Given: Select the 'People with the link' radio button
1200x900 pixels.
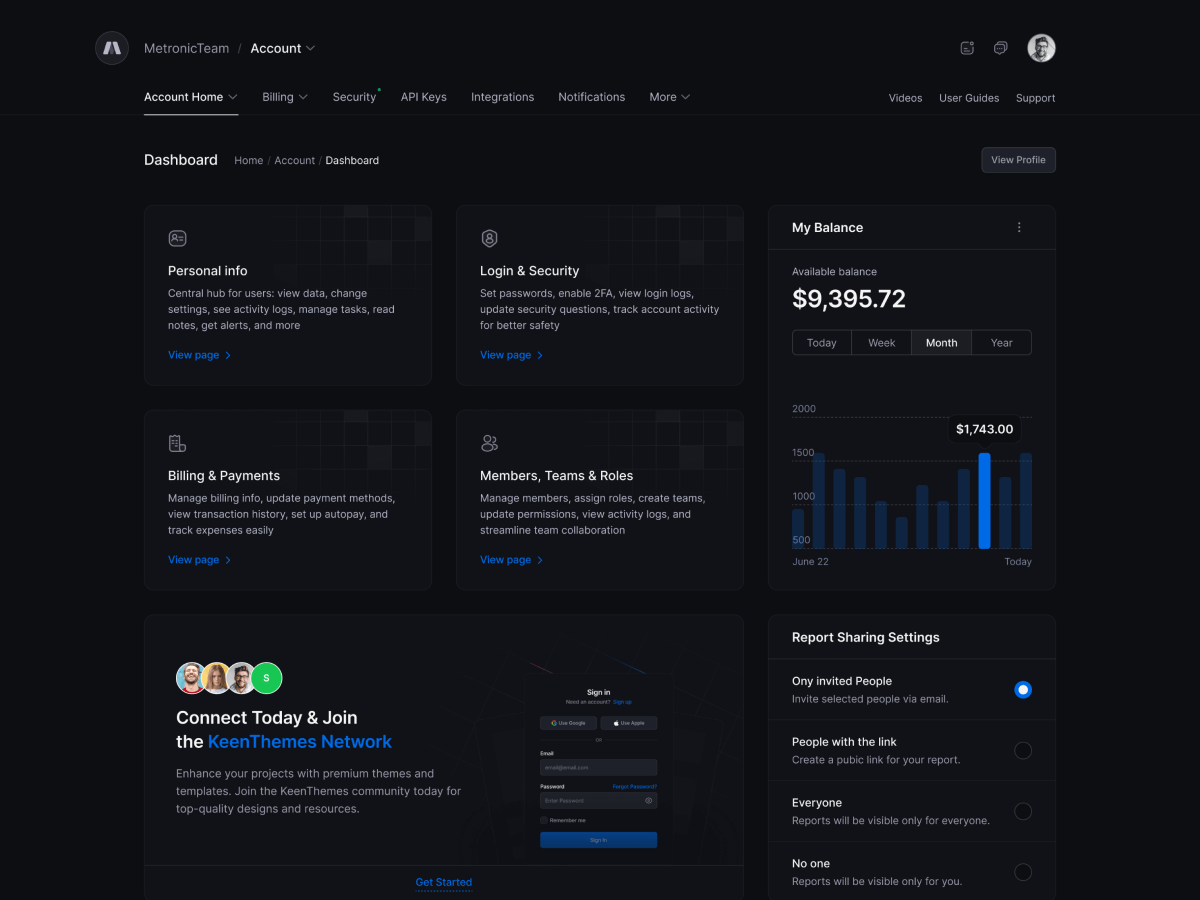Looking at the screenshot, I should (1022, 751).
